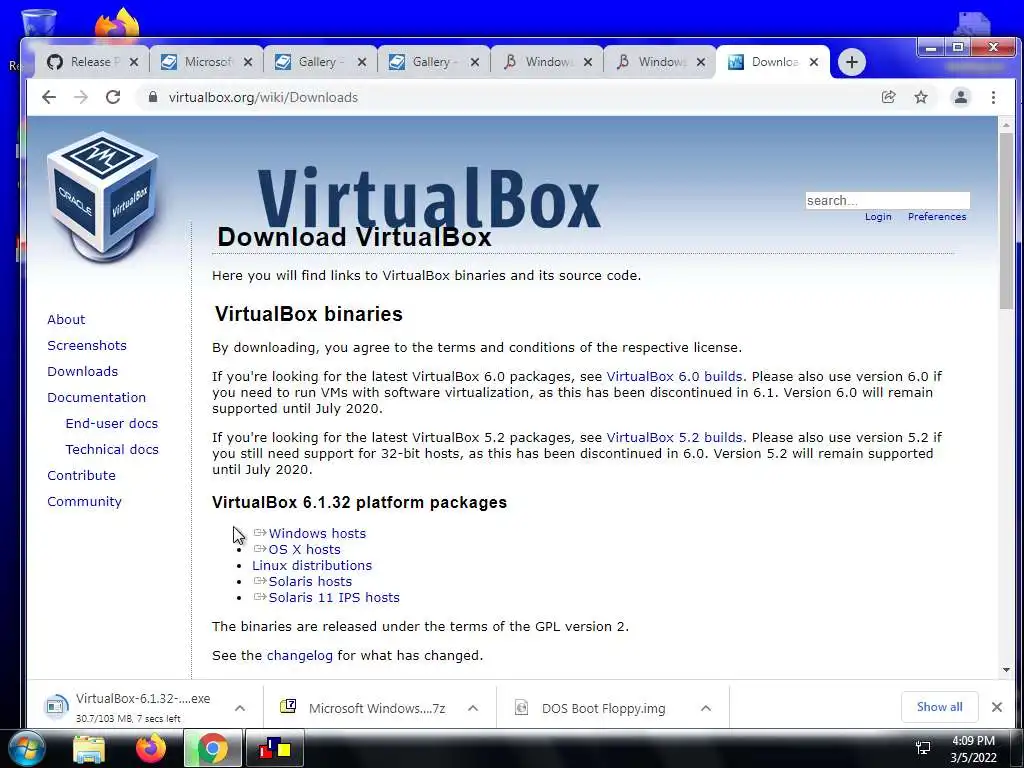Open the Windows hosts download link
The height and width of the screenshot is (768, 1024).
pos(317,534)
